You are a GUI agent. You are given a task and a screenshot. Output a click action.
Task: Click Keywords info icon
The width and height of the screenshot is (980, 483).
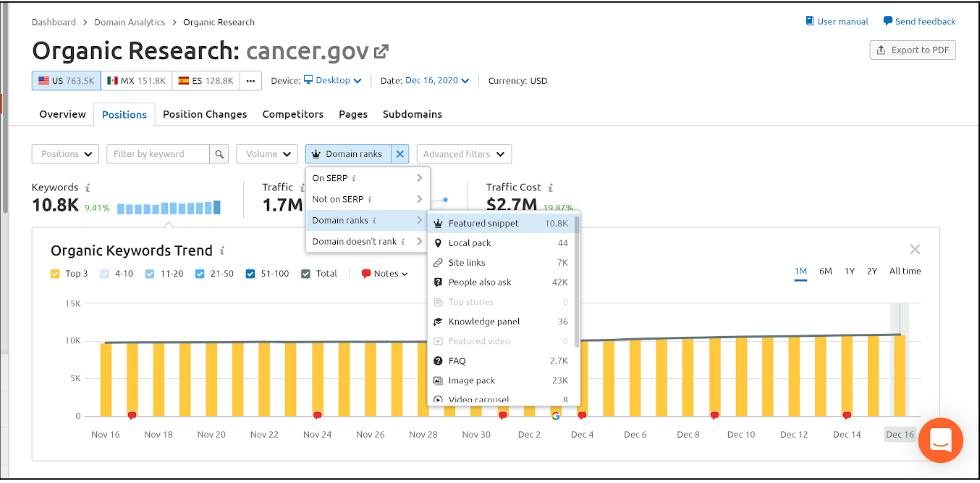point(88,187)
